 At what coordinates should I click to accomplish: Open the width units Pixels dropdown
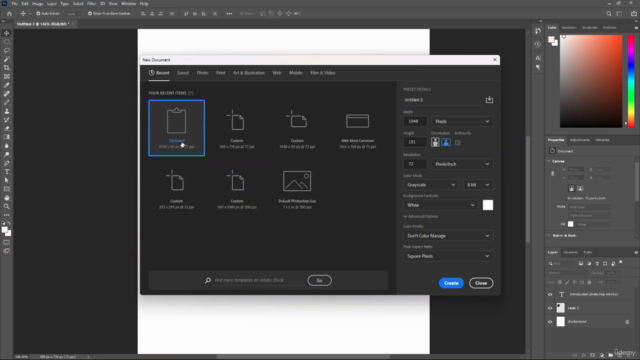pos(462,121)
